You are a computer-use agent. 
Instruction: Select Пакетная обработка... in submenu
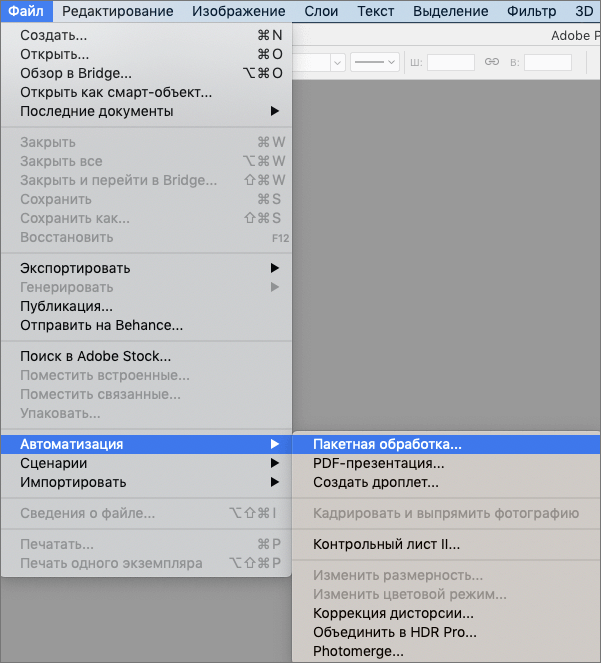pos(446,444)
